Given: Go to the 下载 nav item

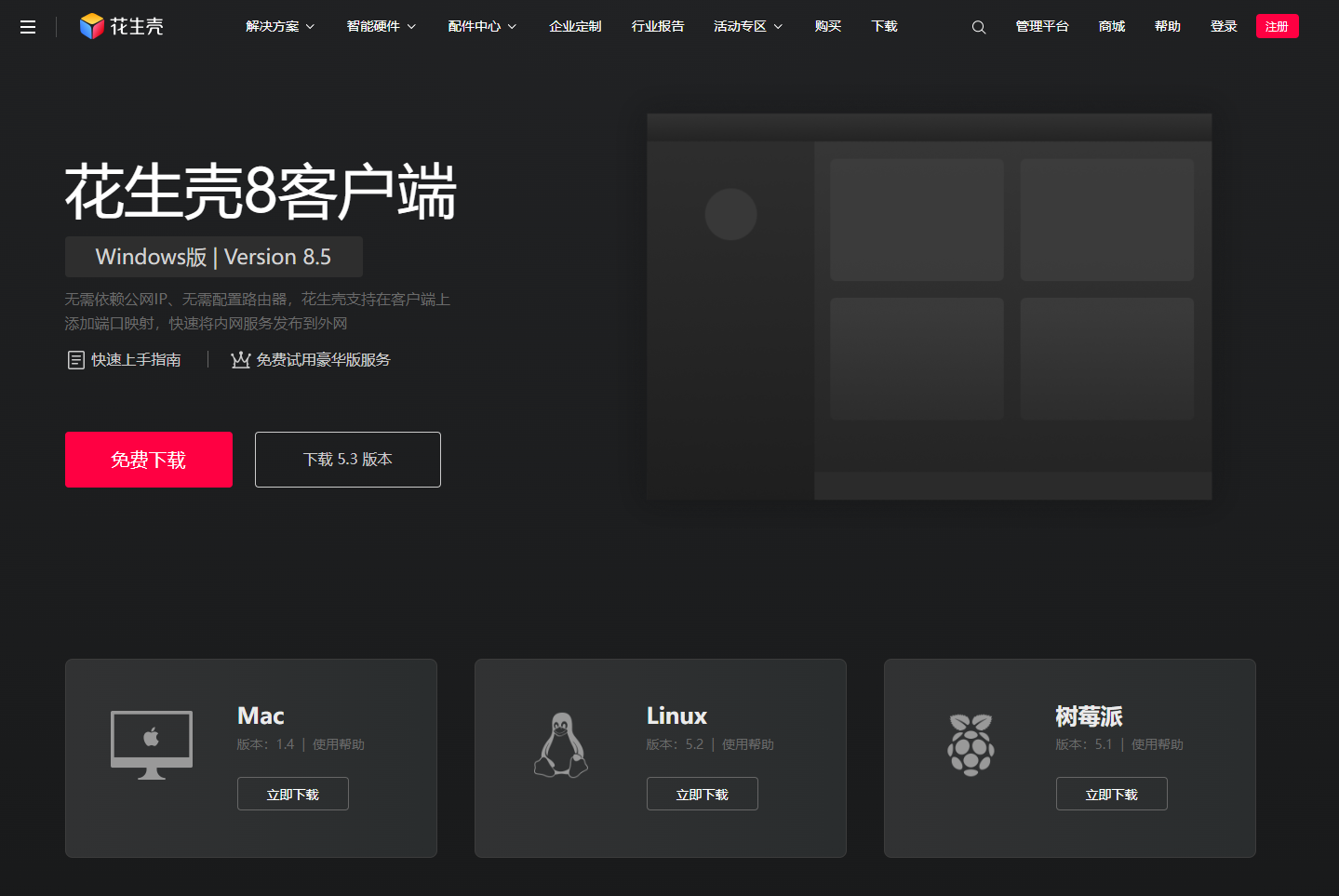Looking at the screenshot, I should (x=884, y=26).
